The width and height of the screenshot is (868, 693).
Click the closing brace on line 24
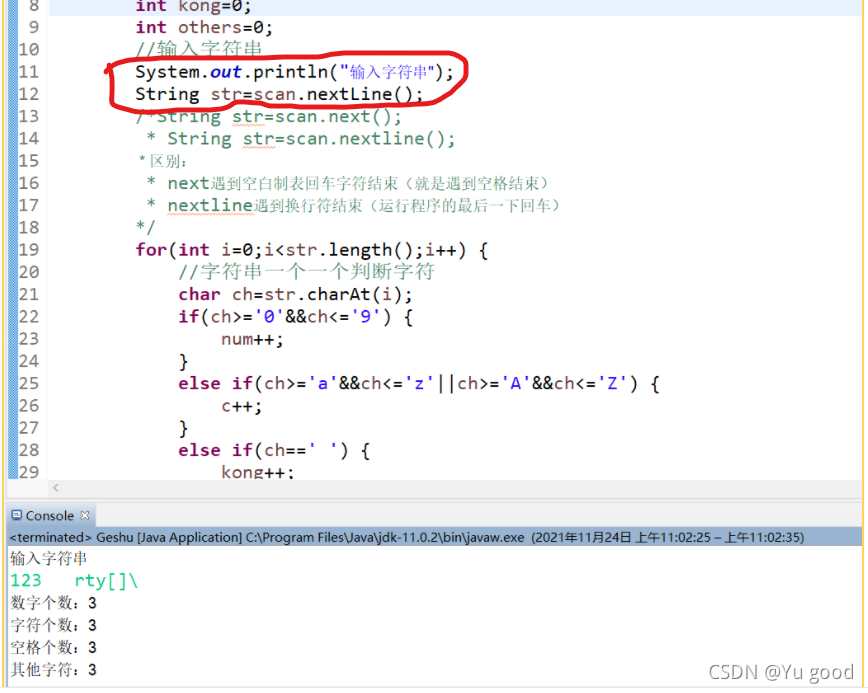click(184, 361)
